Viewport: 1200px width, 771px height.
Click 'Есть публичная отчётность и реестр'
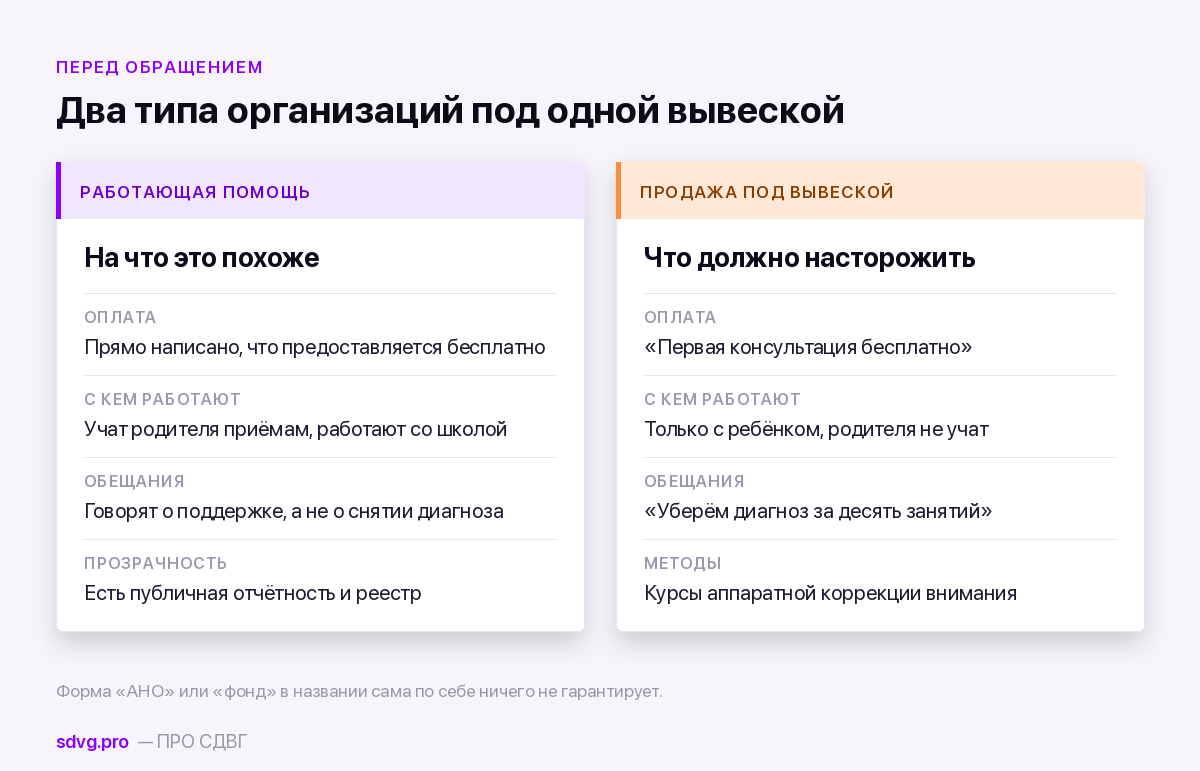(x=253, y=593)
